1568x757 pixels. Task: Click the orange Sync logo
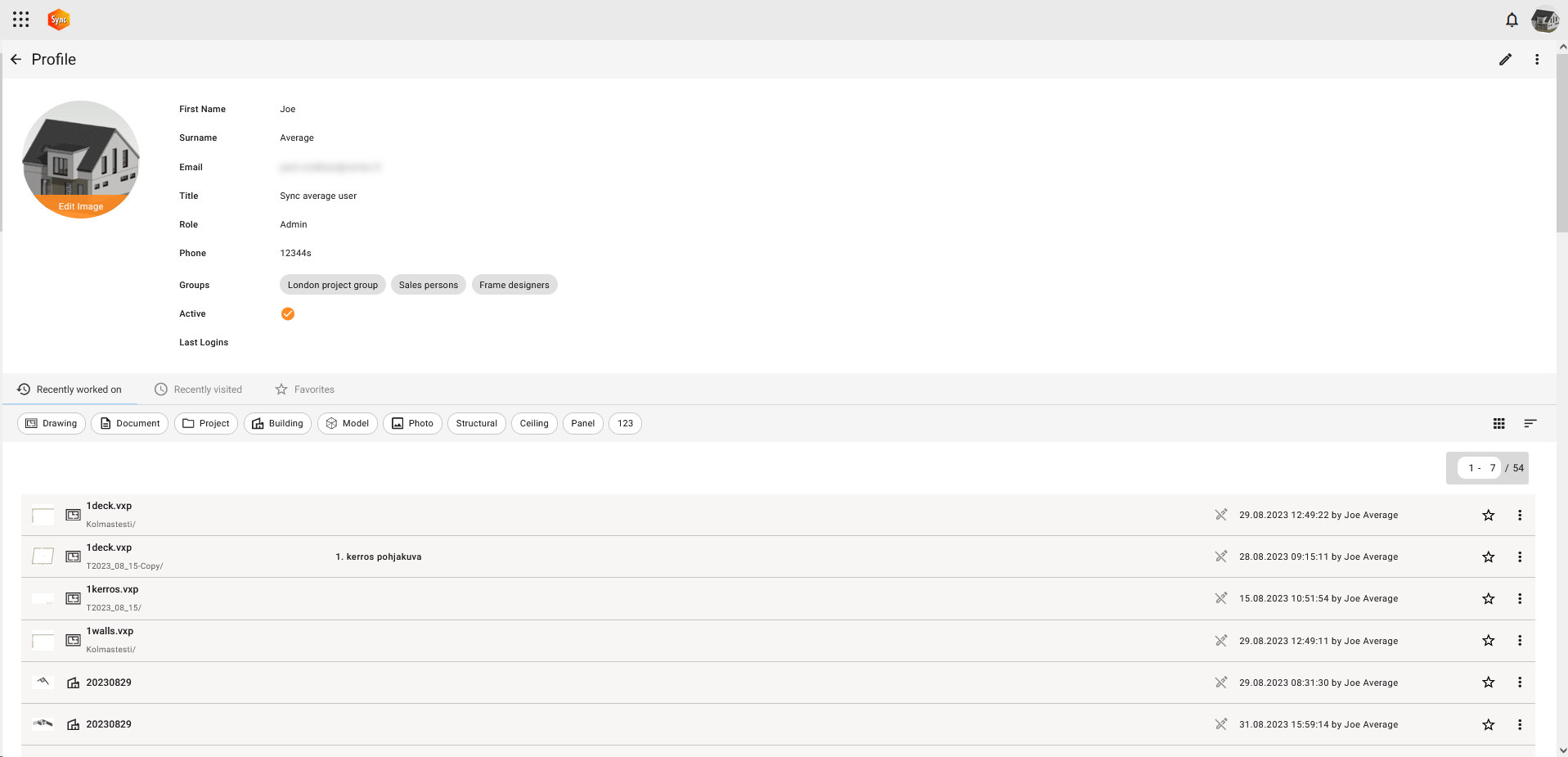click(x=59, y=20)
